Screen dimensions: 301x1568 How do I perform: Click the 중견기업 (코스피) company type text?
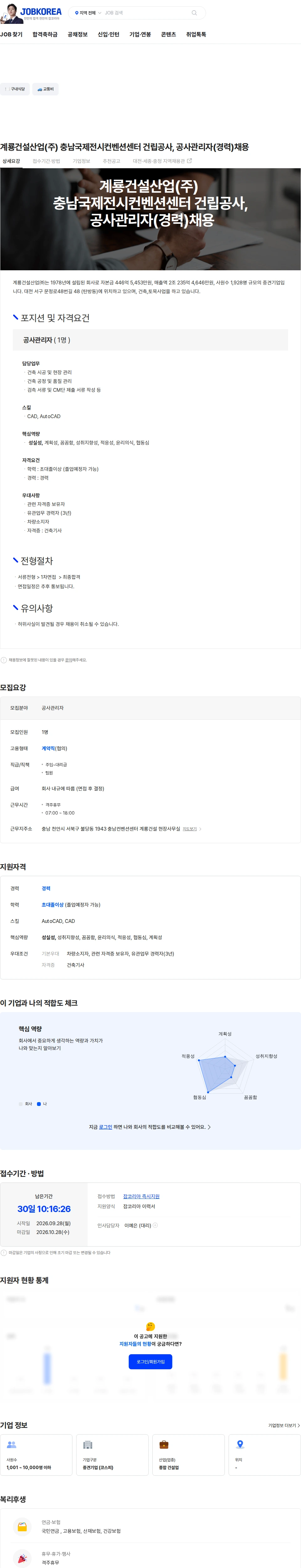point(98,1468)
